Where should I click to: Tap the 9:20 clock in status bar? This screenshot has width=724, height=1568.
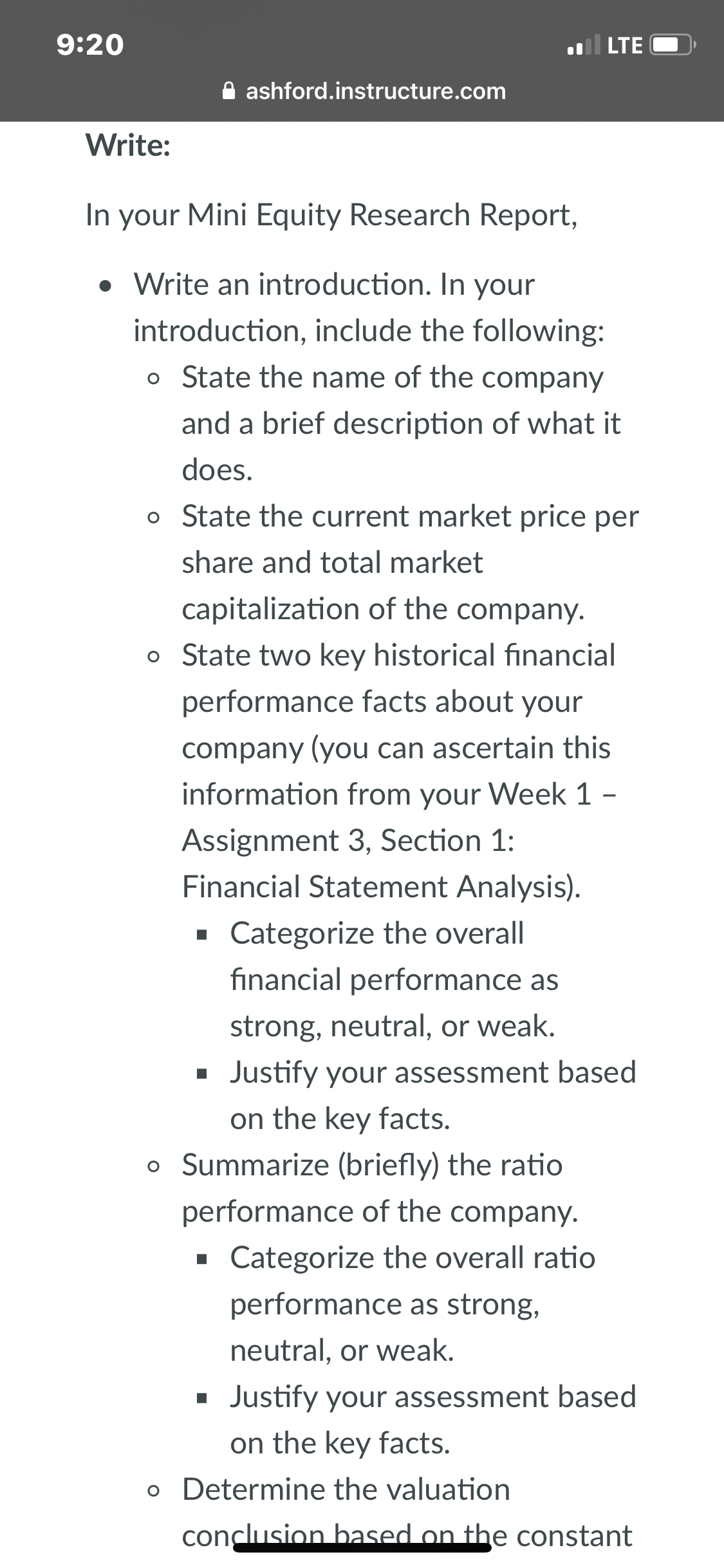point(90,45)
